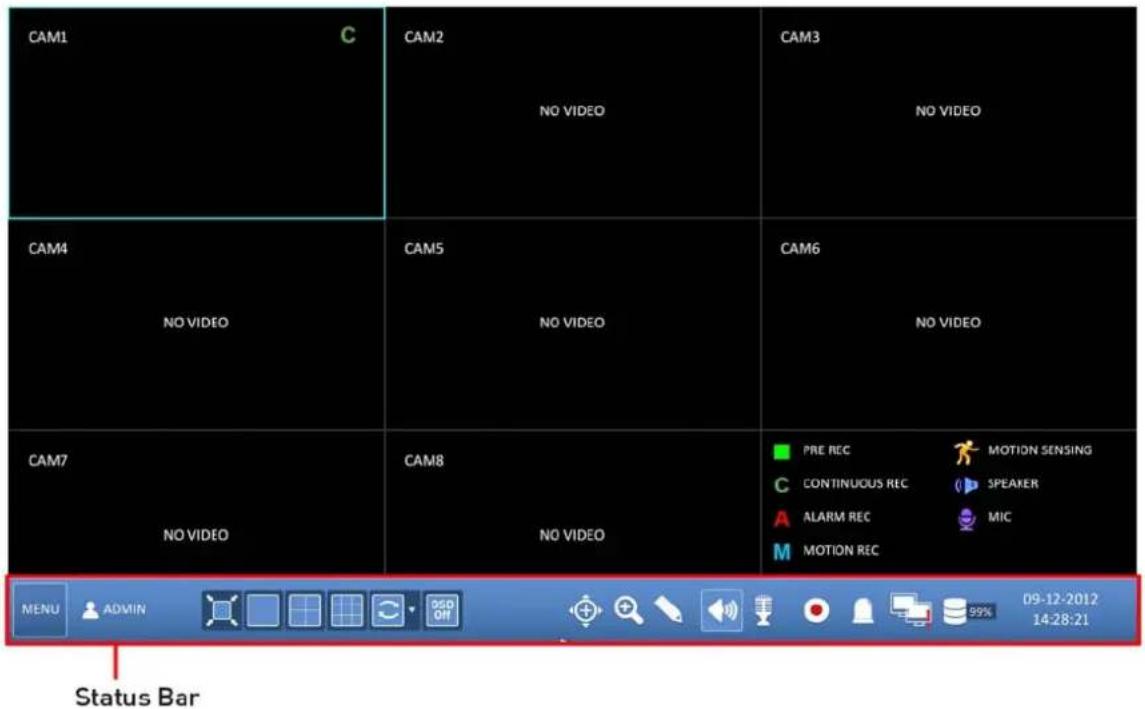Open the MENU button in status bar
The image size is (1145, 709).
point(40,610)
